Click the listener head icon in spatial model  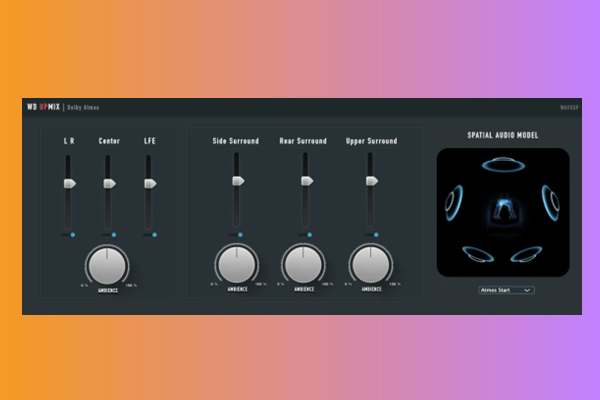point(504,211)
